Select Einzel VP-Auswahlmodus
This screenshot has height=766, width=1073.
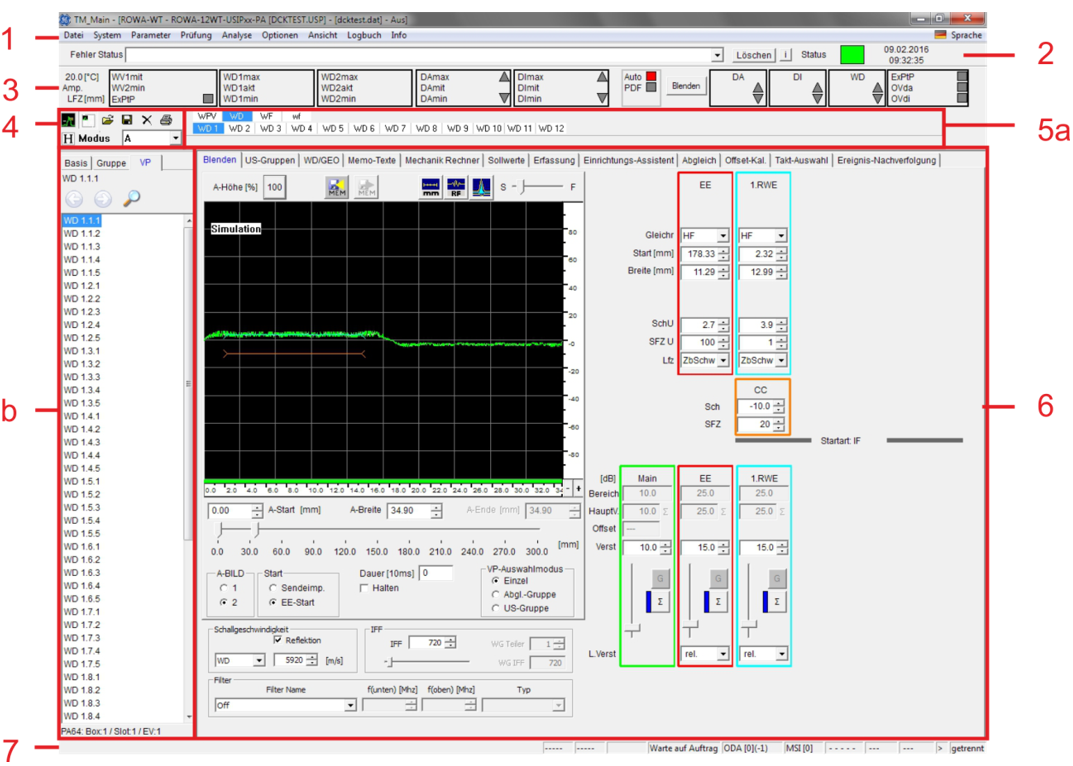(x=495, y=580)
